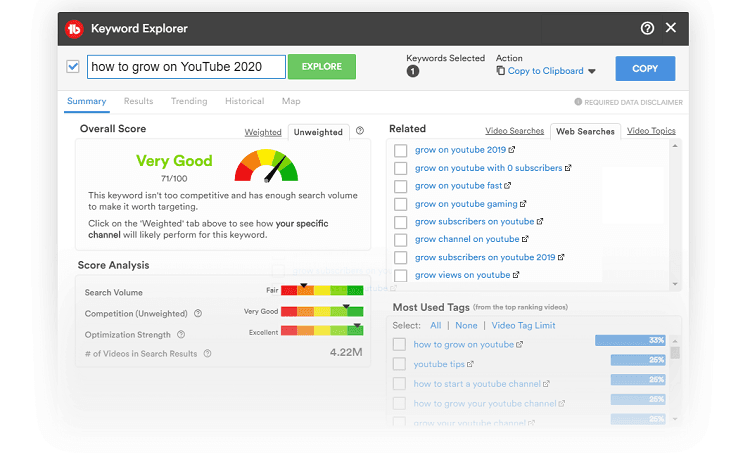Viewport: 750px width, 455px height.
Task: Click the overall score gauge graphic
Action: [x=266, y=166]
